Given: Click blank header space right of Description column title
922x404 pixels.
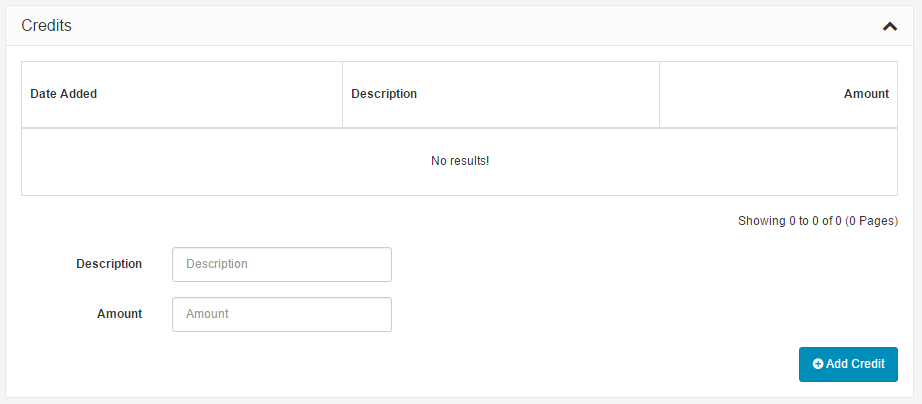Looking at the screenshot, I should point(540,94).
